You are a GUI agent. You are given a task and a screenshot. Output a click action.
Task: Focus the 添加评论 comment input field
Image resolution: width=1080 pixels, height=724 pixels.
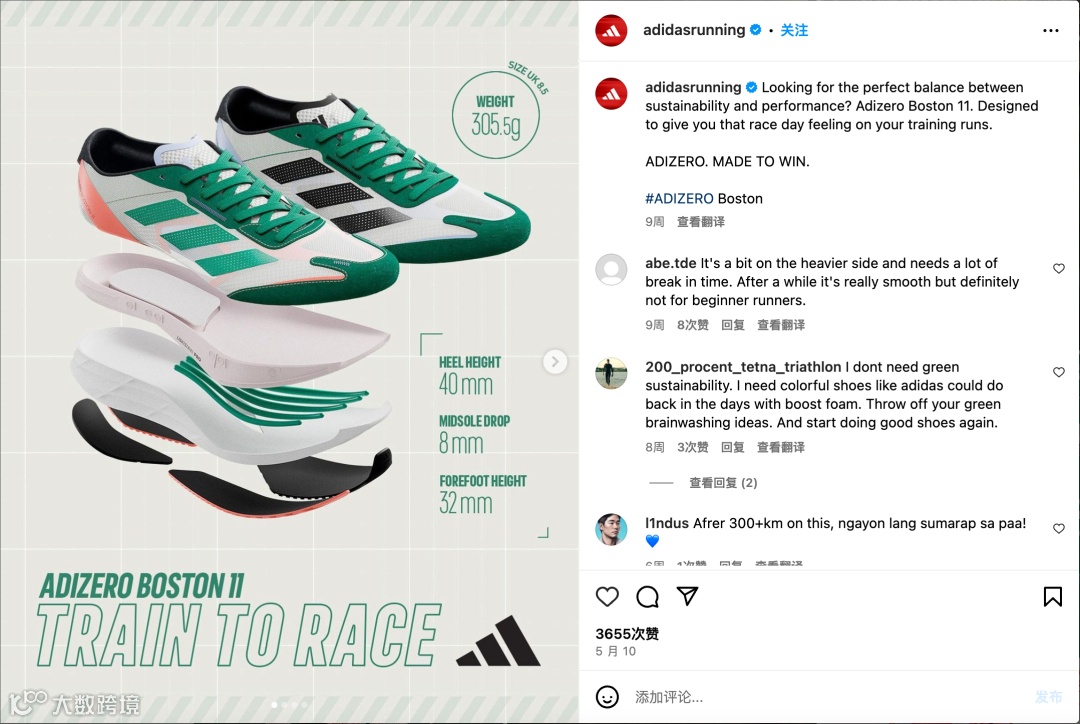tap(827, 697)
